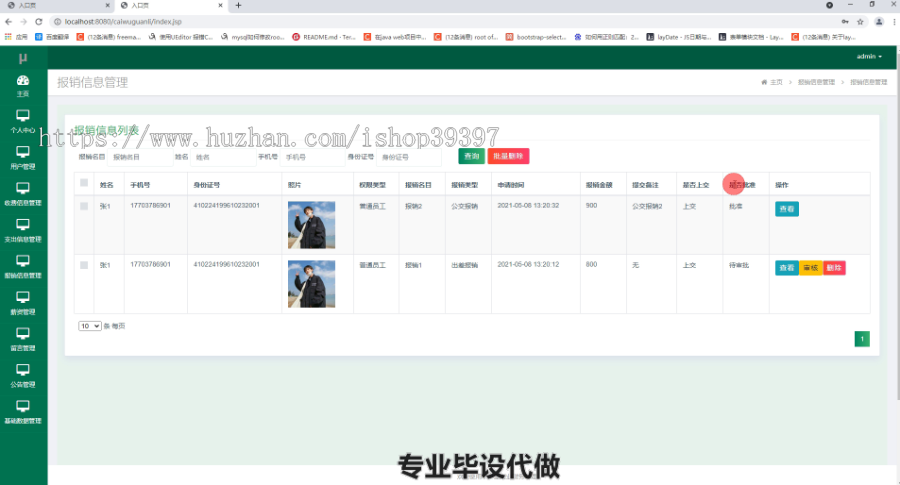Click 查看 for the 报销1 row

coord(786,268)
